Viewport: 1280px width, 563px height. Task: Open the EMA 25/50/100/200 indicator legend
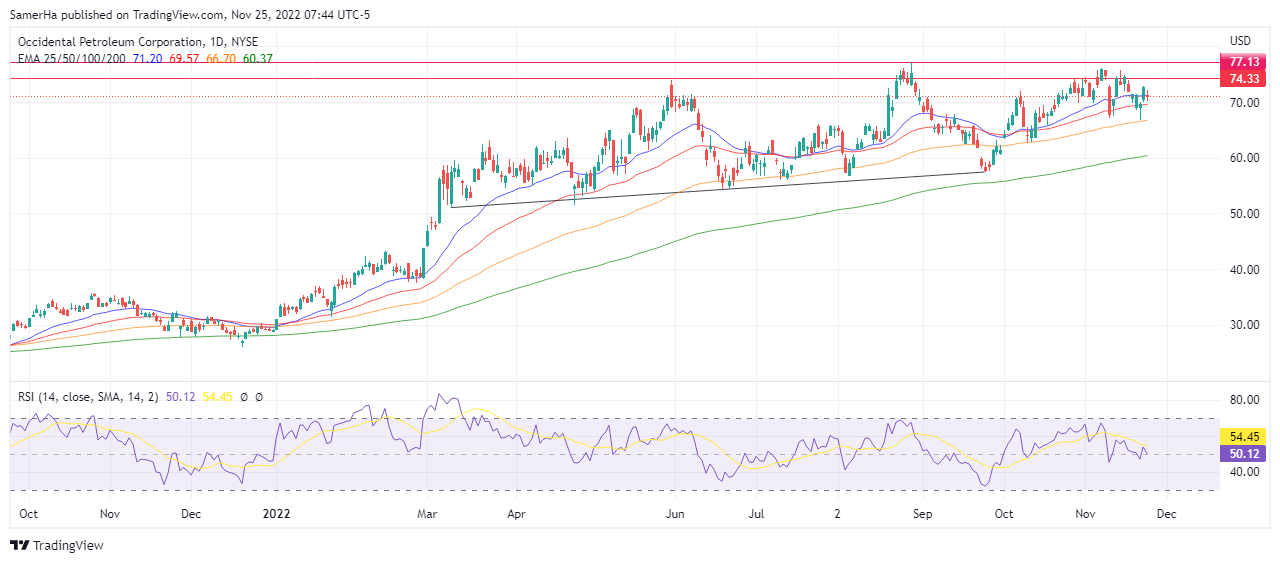(71, 59)
